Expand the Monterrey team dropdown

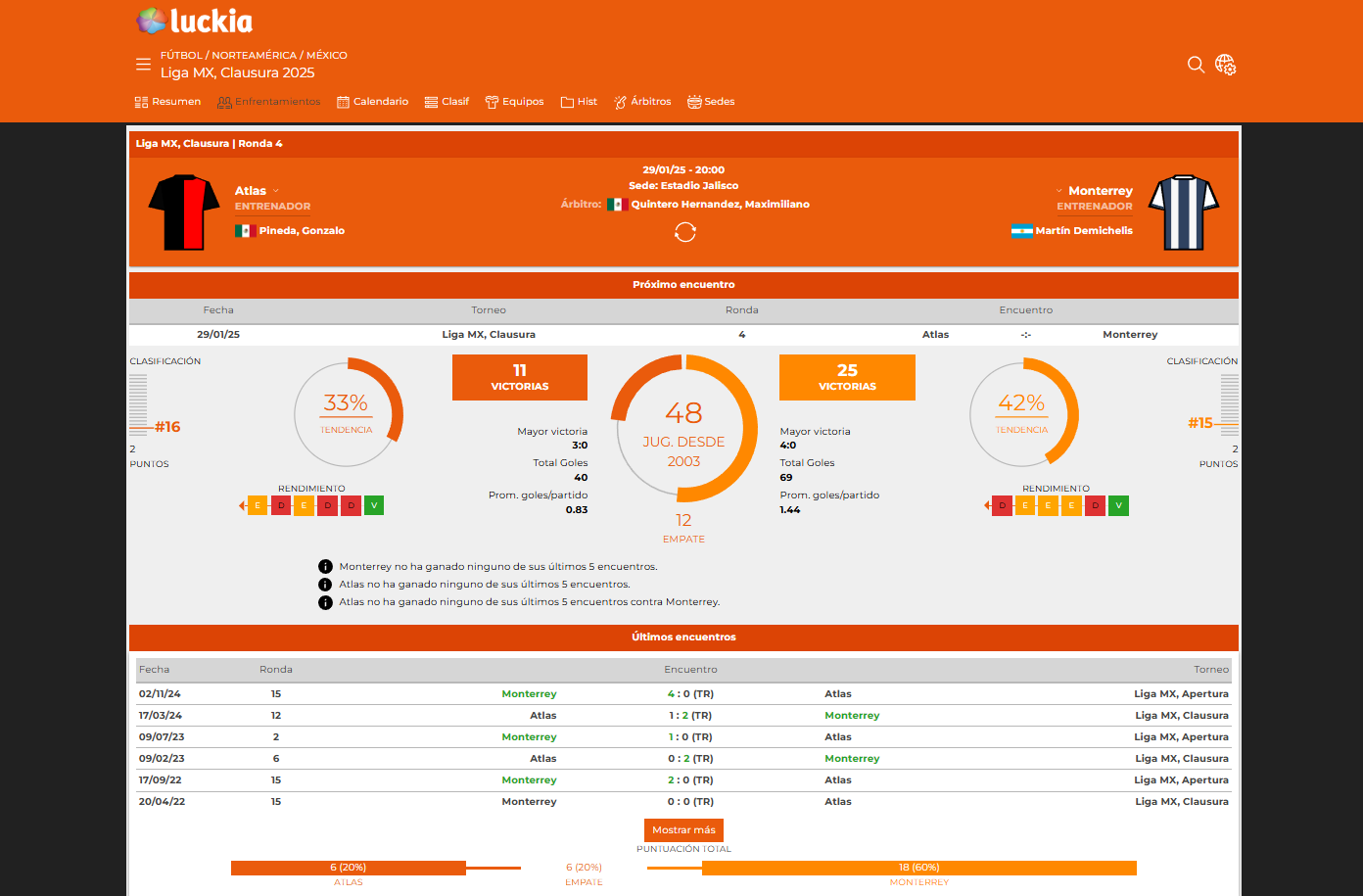click(x=1058, y=191)
